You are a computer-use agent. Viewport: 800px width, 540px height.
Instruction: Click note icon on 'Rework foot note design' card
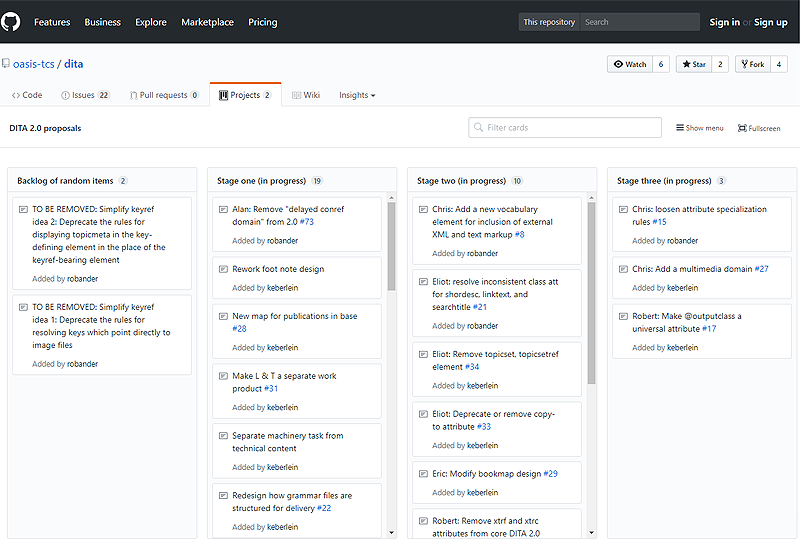tap(223, 269)
